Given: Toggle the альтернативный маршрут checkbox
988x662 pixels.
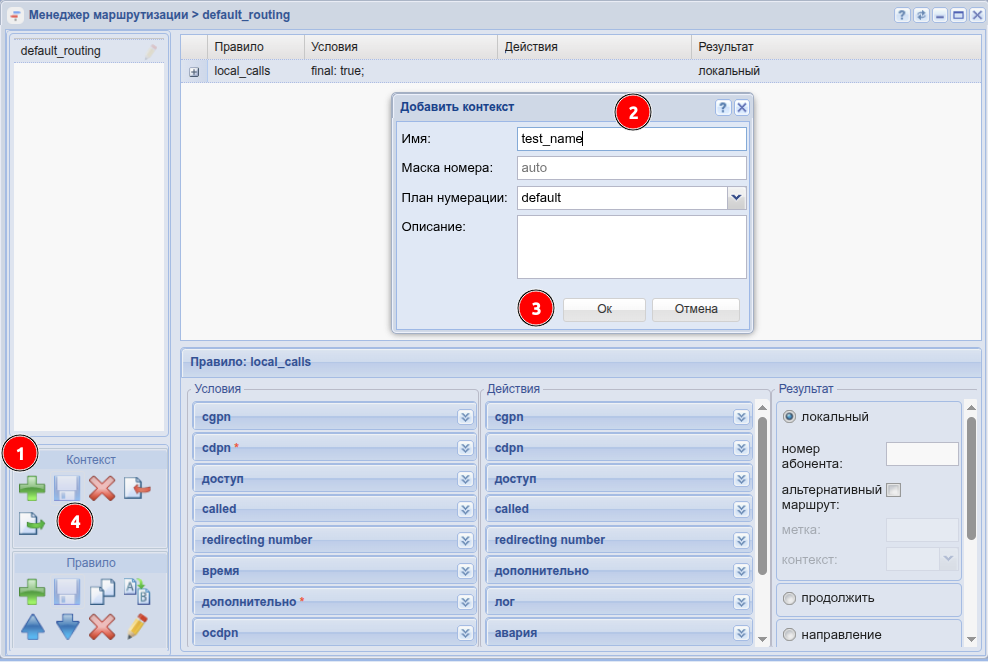Looking at the screenshot, I should point(893,489).
